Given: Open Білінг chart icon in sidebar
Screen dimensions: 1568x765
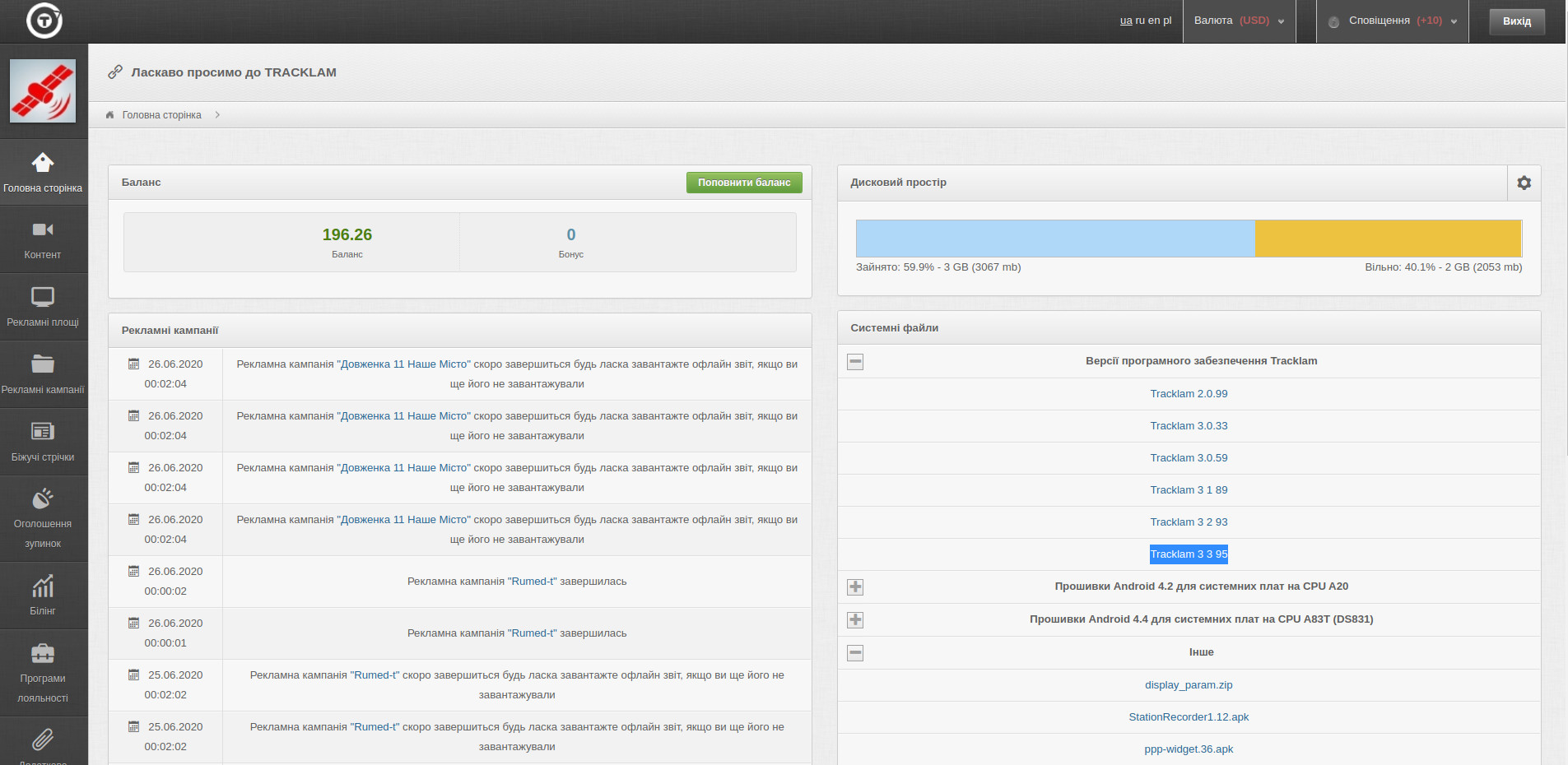Looking at the screenshot, I should pos(43,586).
